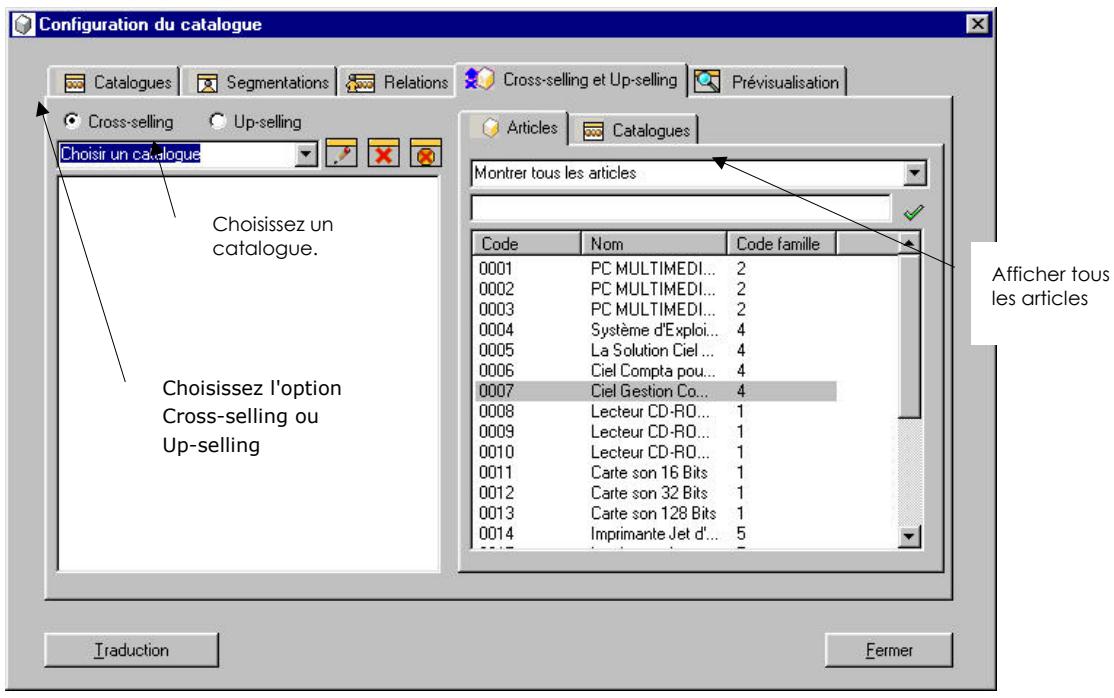Click the edit pencil icon beside catalogue dropdown

341,154
